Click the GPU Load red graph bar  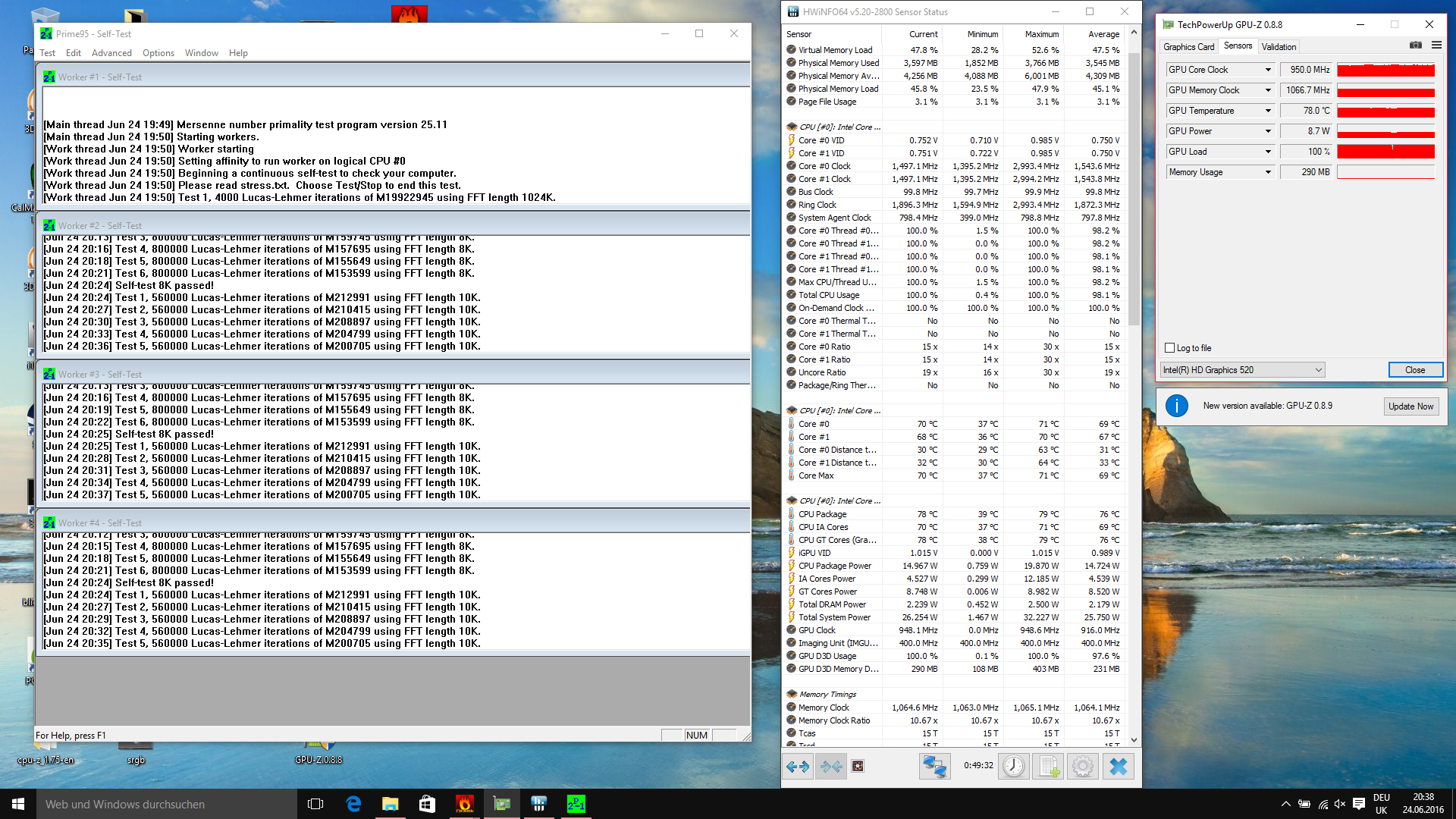pyautogui.click(x=1385, y=152)
